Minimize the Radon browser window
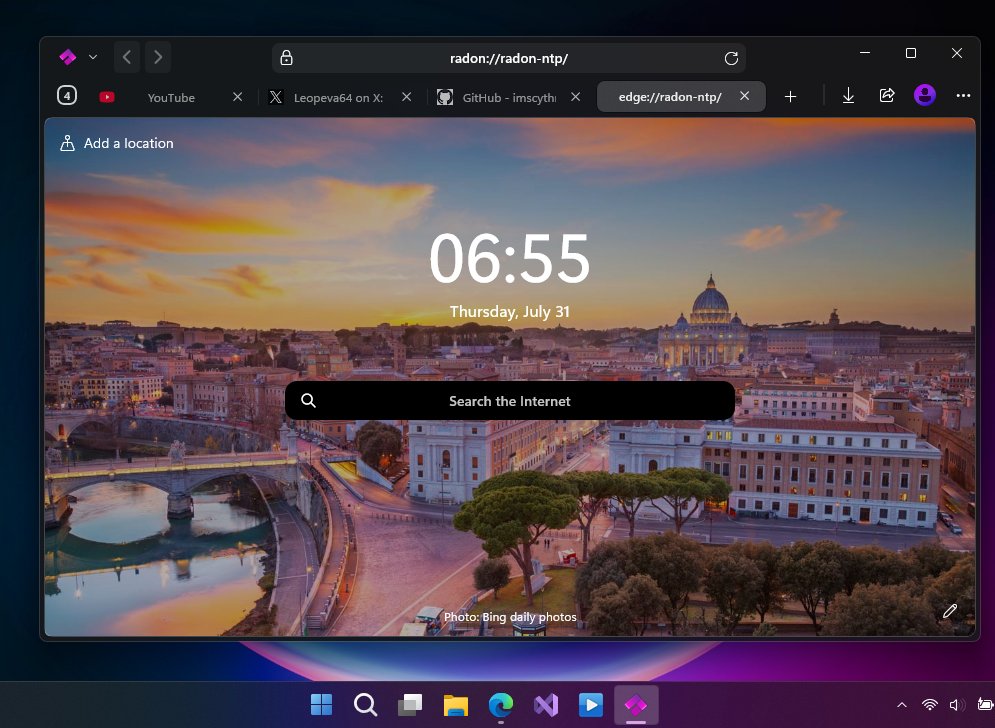995x728 pixels. (864, 53)
